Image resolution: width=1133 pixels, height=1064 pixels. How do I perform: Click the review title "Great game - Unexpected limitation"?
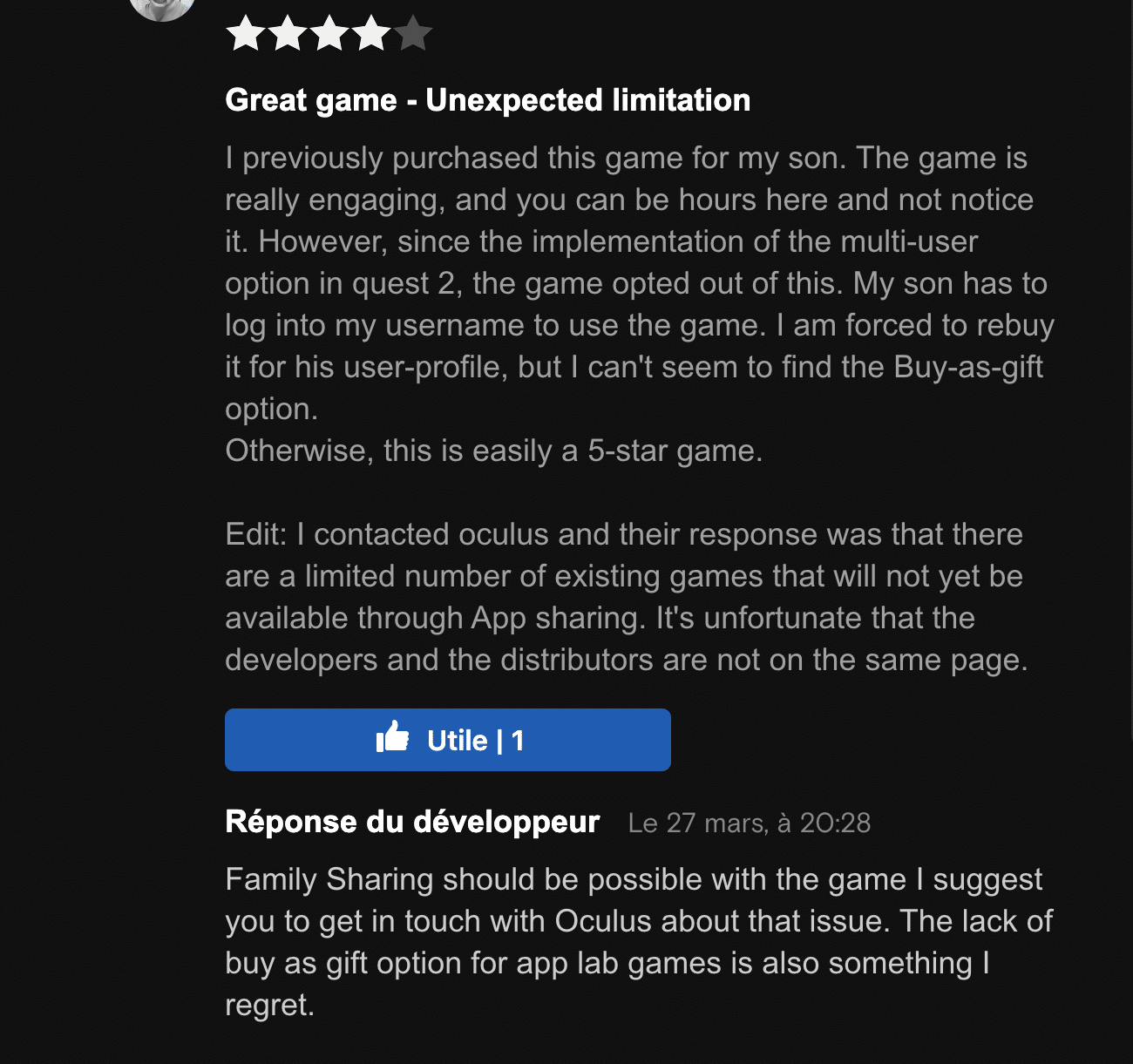click(x=488, y=100)
